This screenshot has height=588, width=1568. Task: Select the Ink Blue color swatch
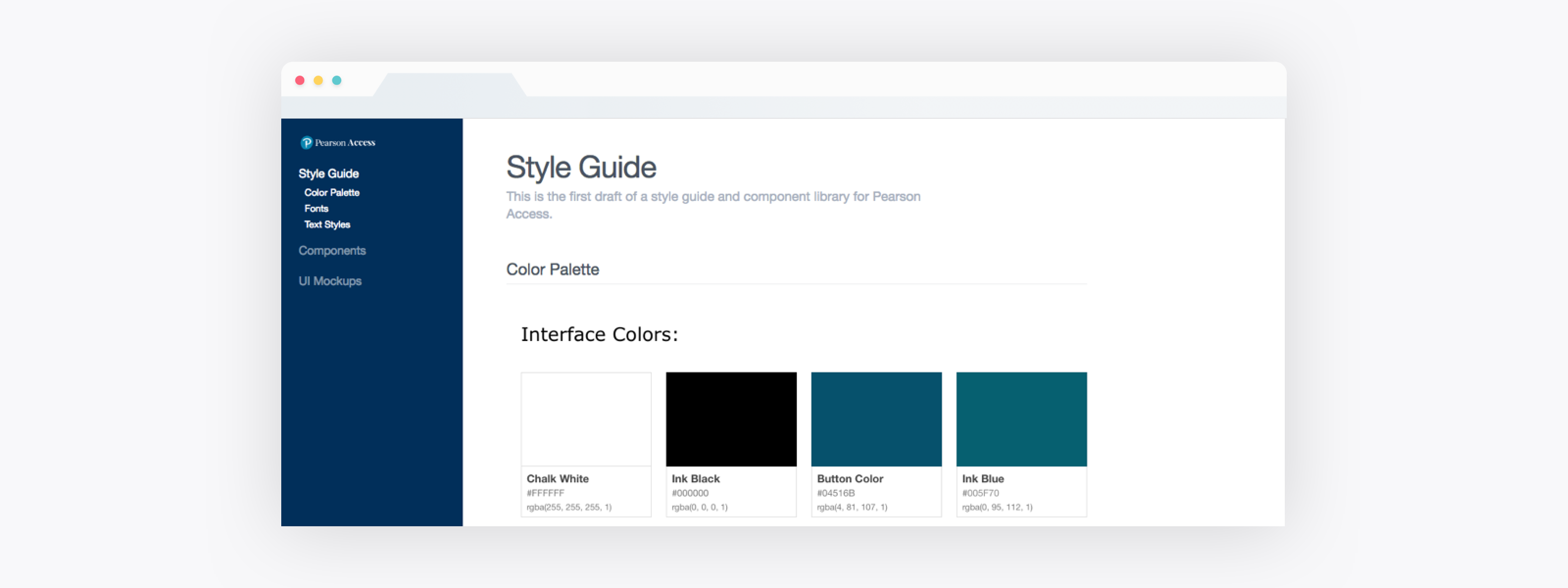pyautogui.click(x=1021, y=419)
